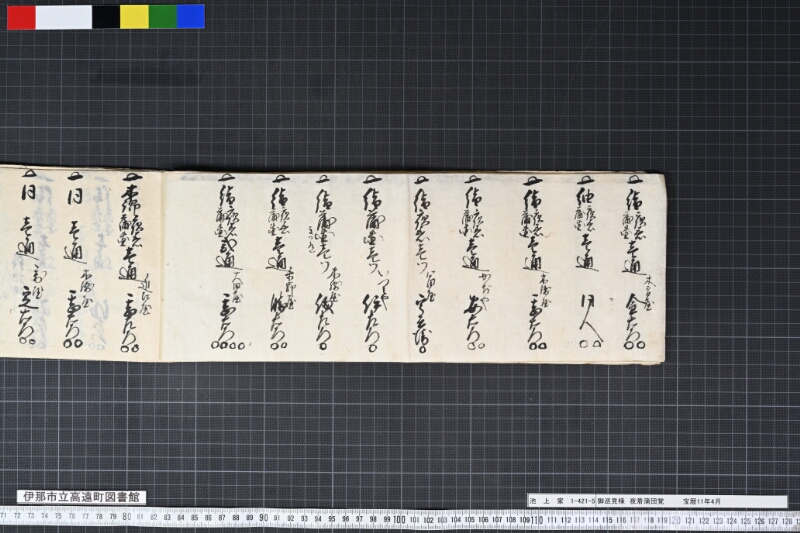
Task: Click the 80 mark on the ruler
Action: tap(127, 517)
